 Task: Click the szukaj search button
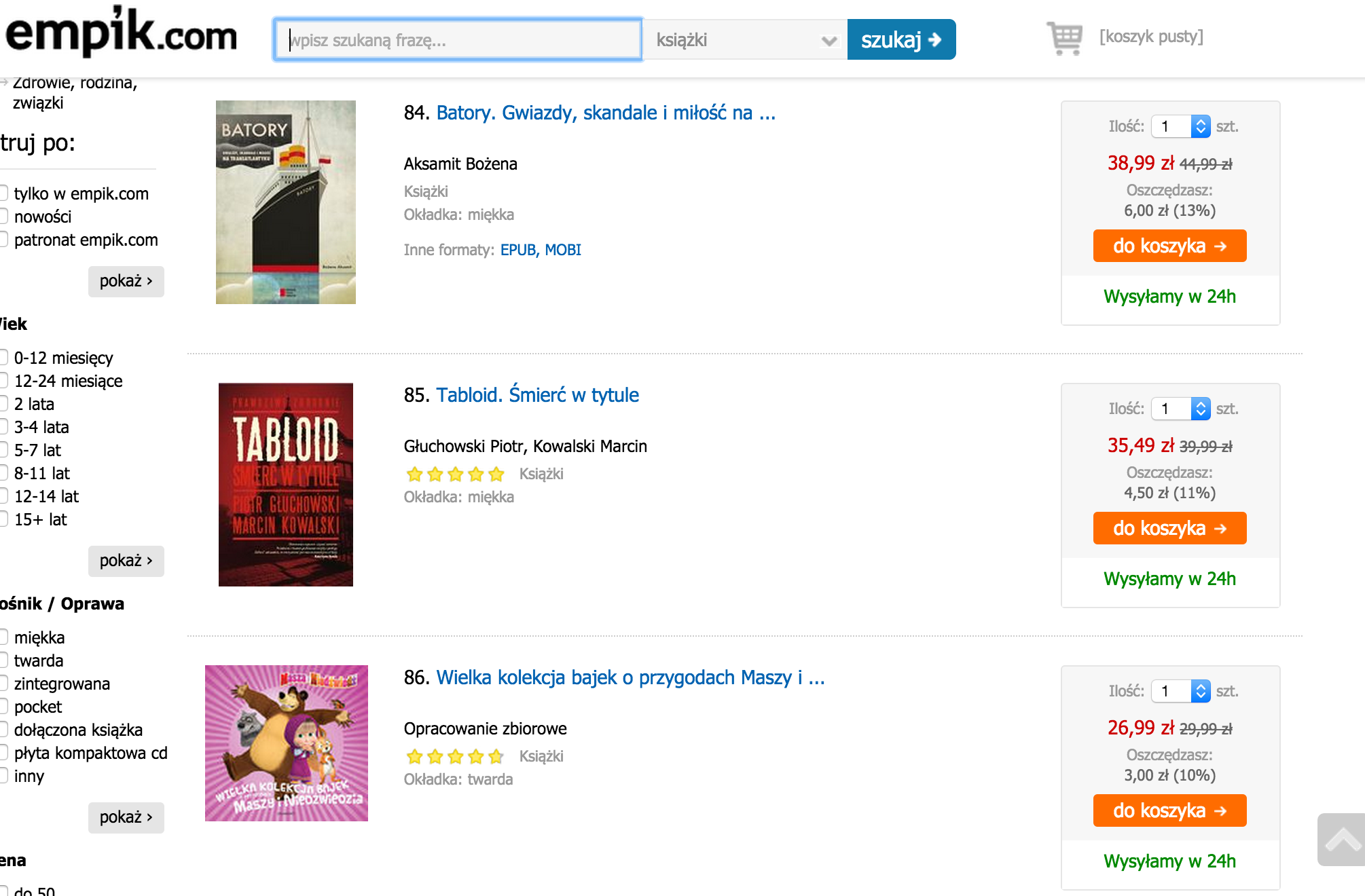901,39
